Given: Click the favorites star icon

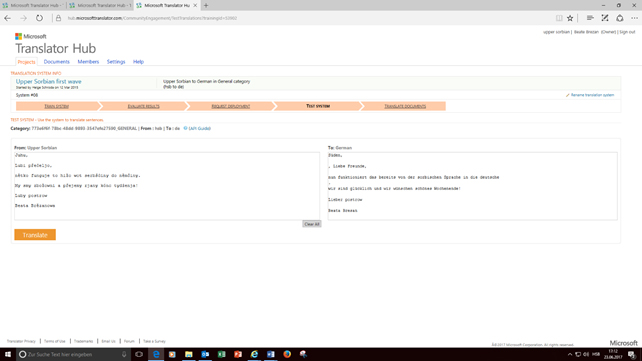Looking at the screenshot, I should pos(570,18).
